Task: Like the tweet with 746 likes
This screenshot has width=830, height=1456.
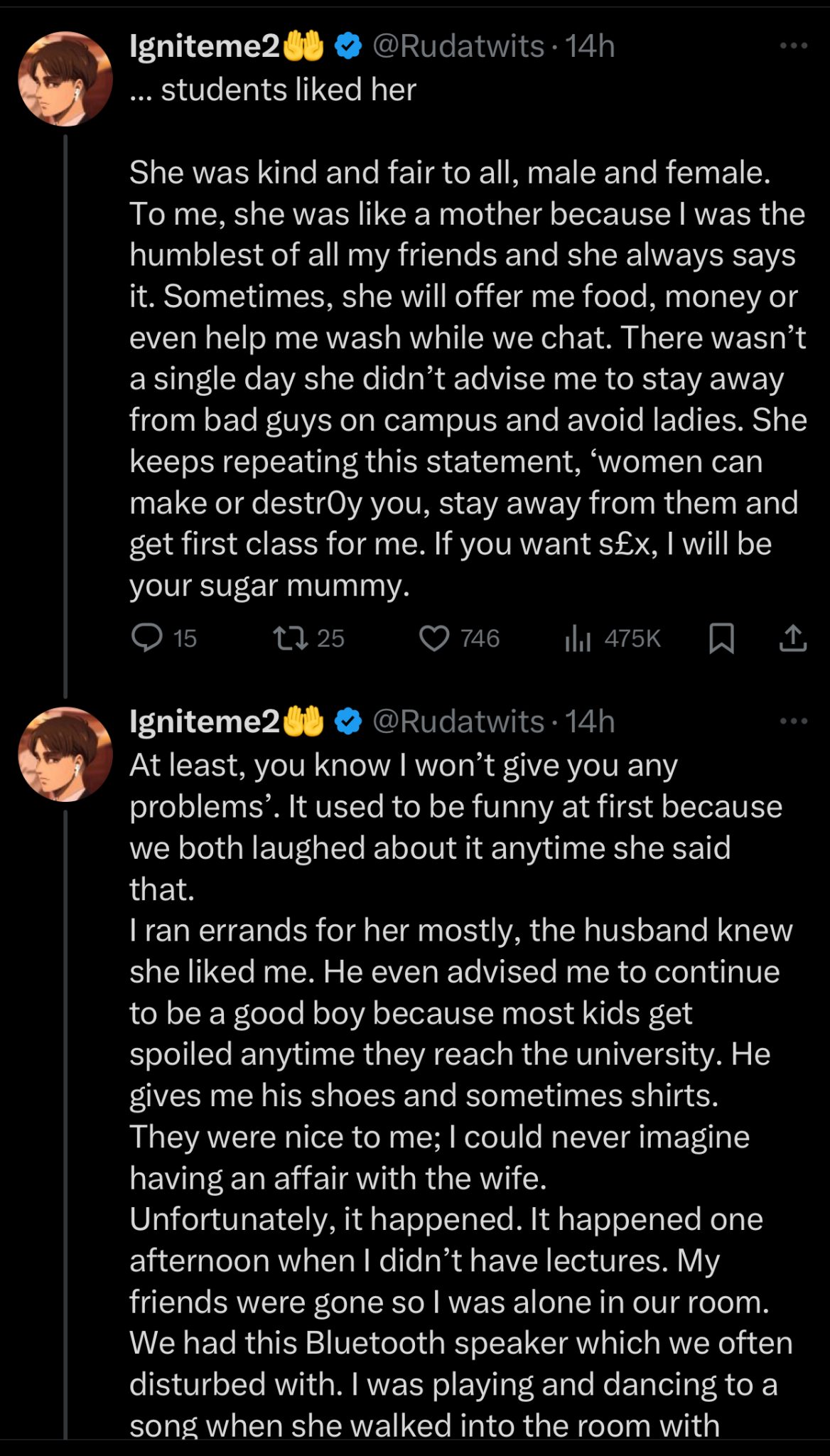Action: [434, 638]
